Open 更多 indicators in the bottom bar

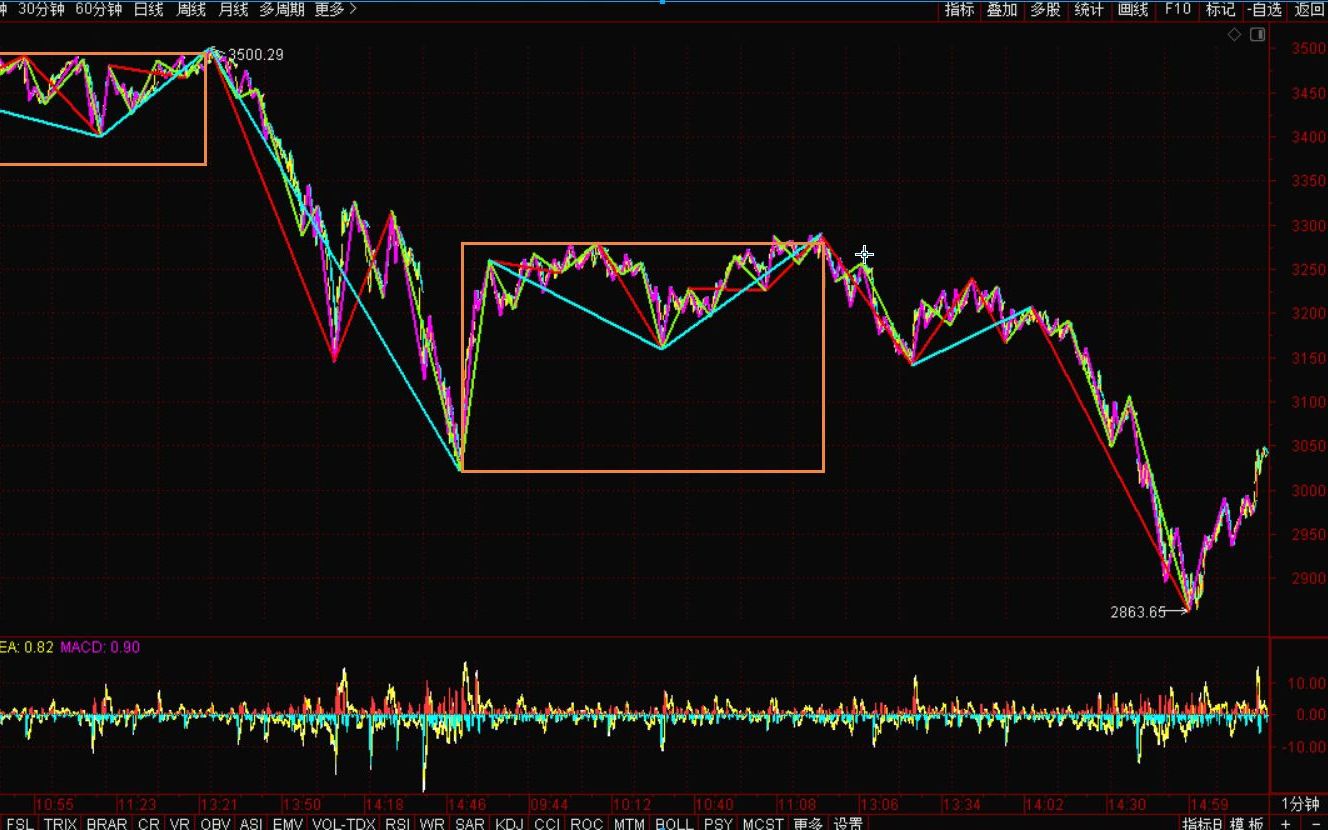808,823
